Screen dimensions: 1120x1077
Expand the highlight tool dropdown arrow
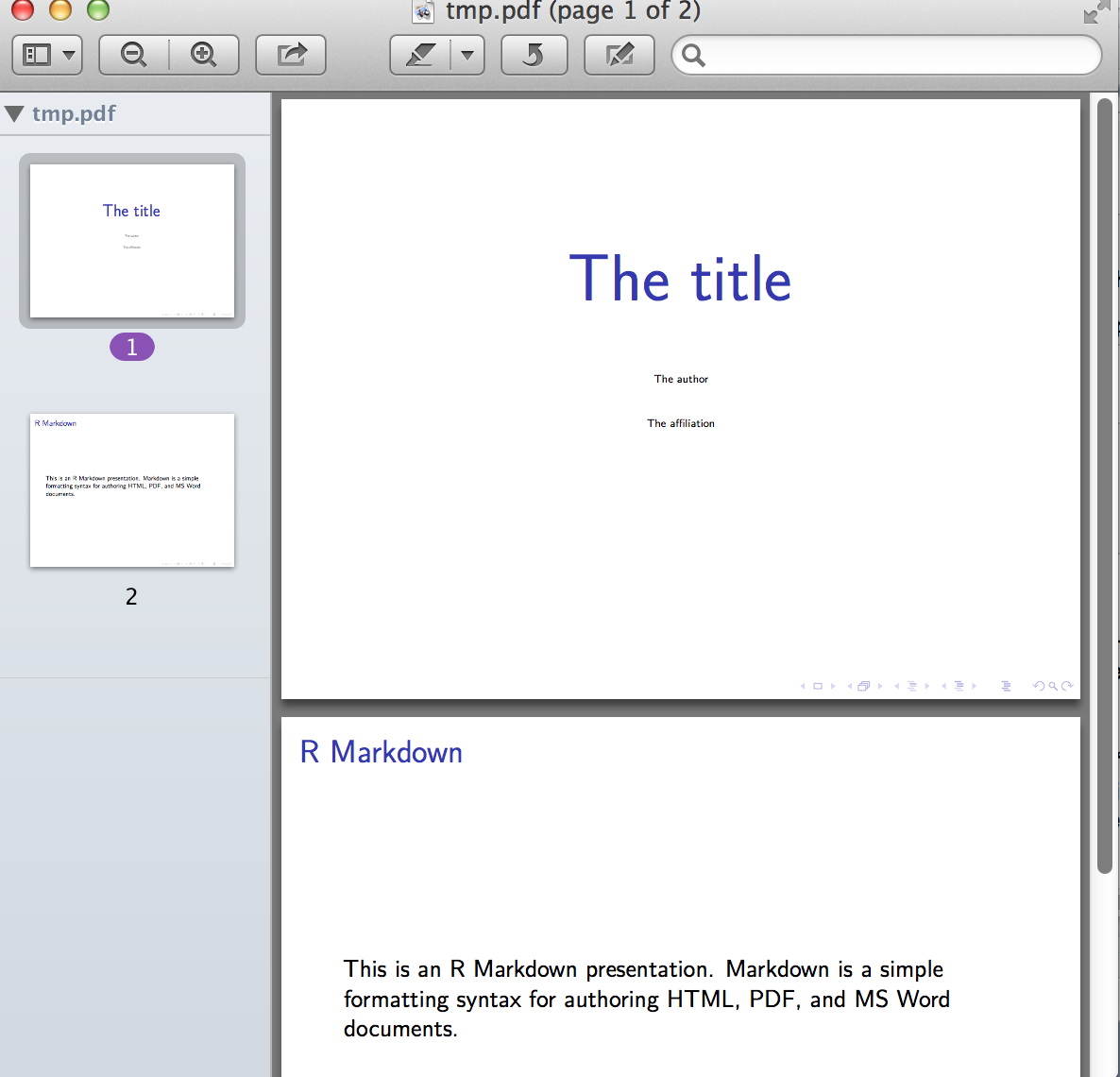(x=467, y=55)
